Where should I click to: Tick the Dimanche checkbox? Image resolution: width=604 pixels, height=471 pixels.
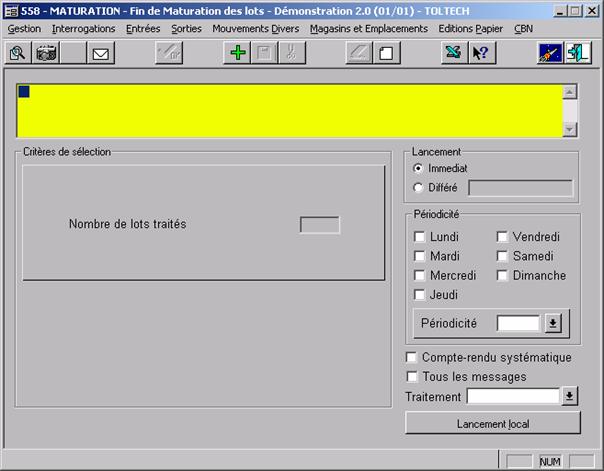coord(503,276)
